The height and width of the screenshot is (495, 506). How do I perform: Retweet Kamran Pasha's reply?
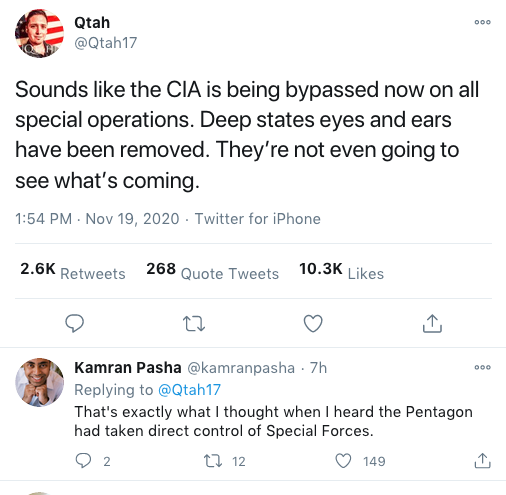tap(213, 461)
